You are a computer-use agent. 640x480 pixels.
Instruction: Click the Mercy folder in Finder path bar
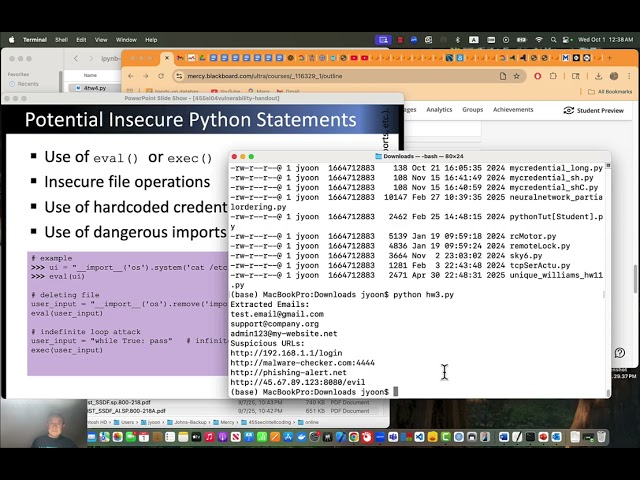(224, 422)
